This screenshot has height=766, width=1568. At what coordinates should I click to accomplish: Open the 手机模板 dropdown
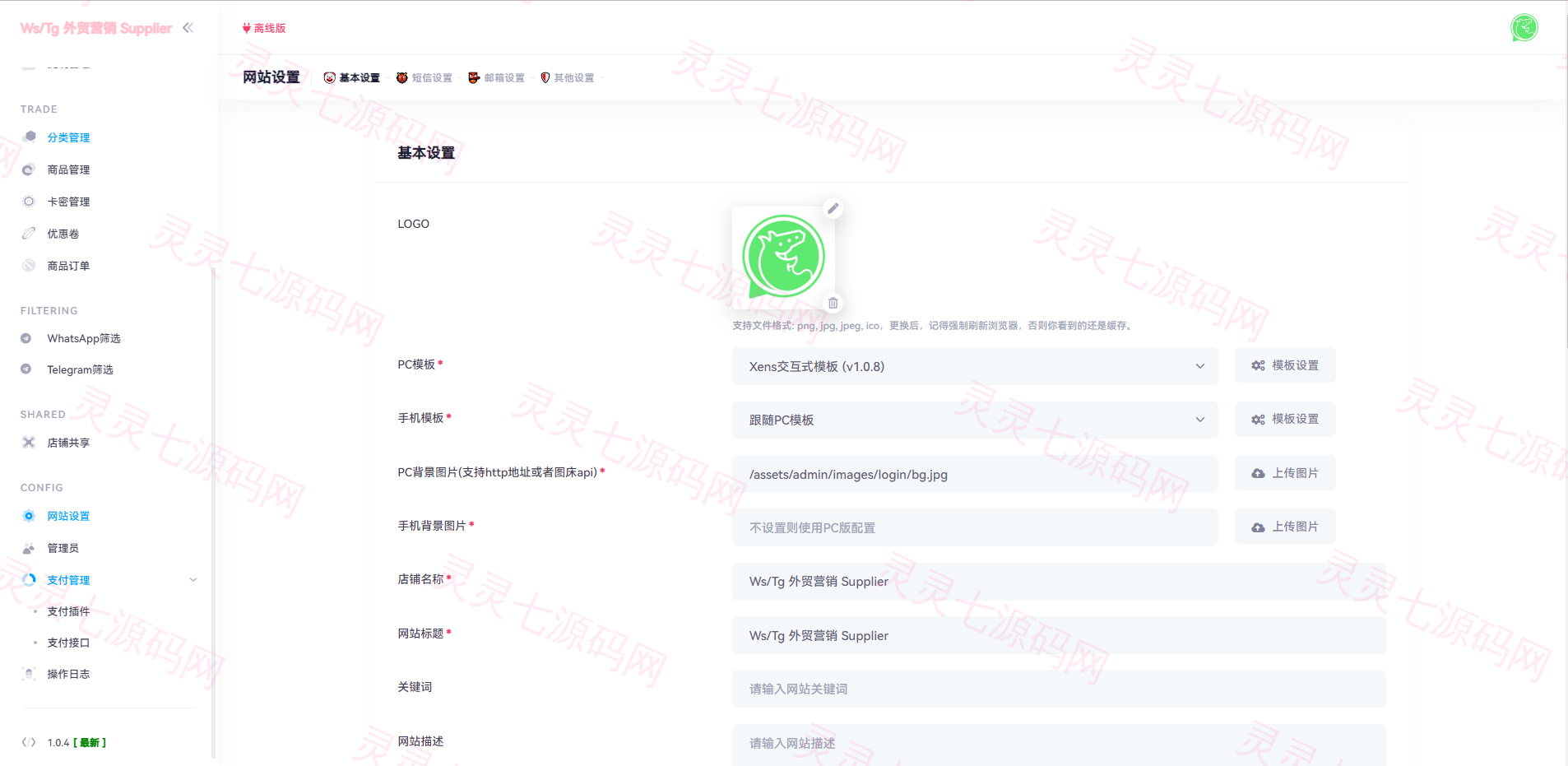(x=975, y=420)
